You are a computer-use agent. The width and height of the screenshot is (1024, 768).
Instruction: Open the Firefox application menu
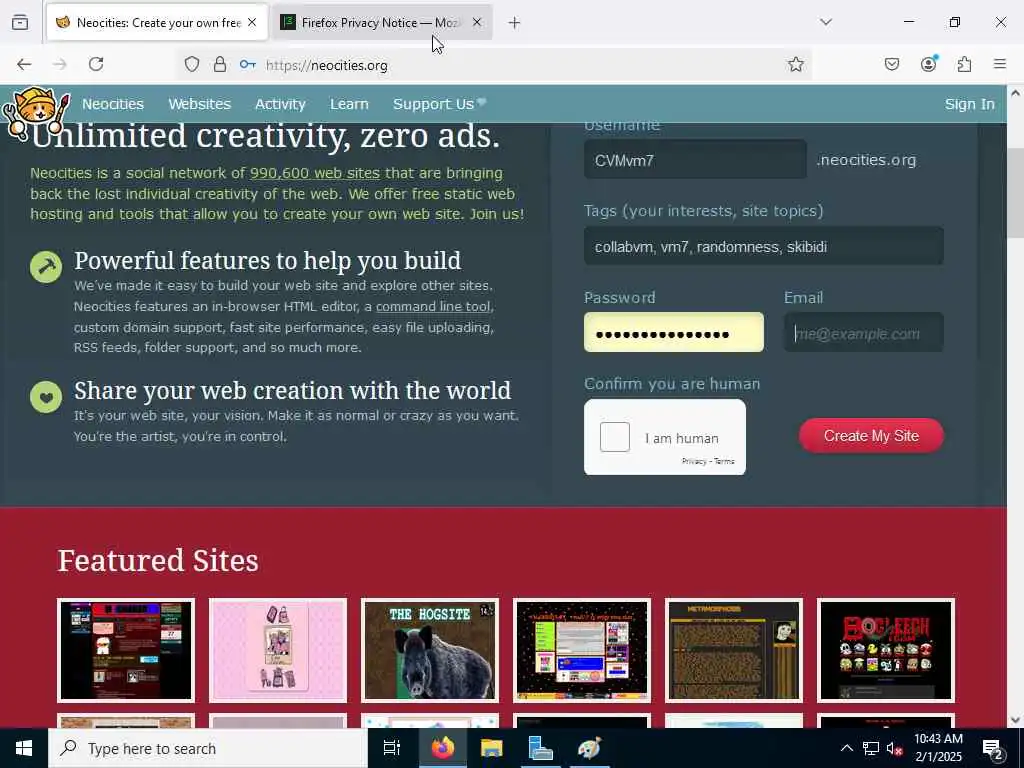point(1000,64)
